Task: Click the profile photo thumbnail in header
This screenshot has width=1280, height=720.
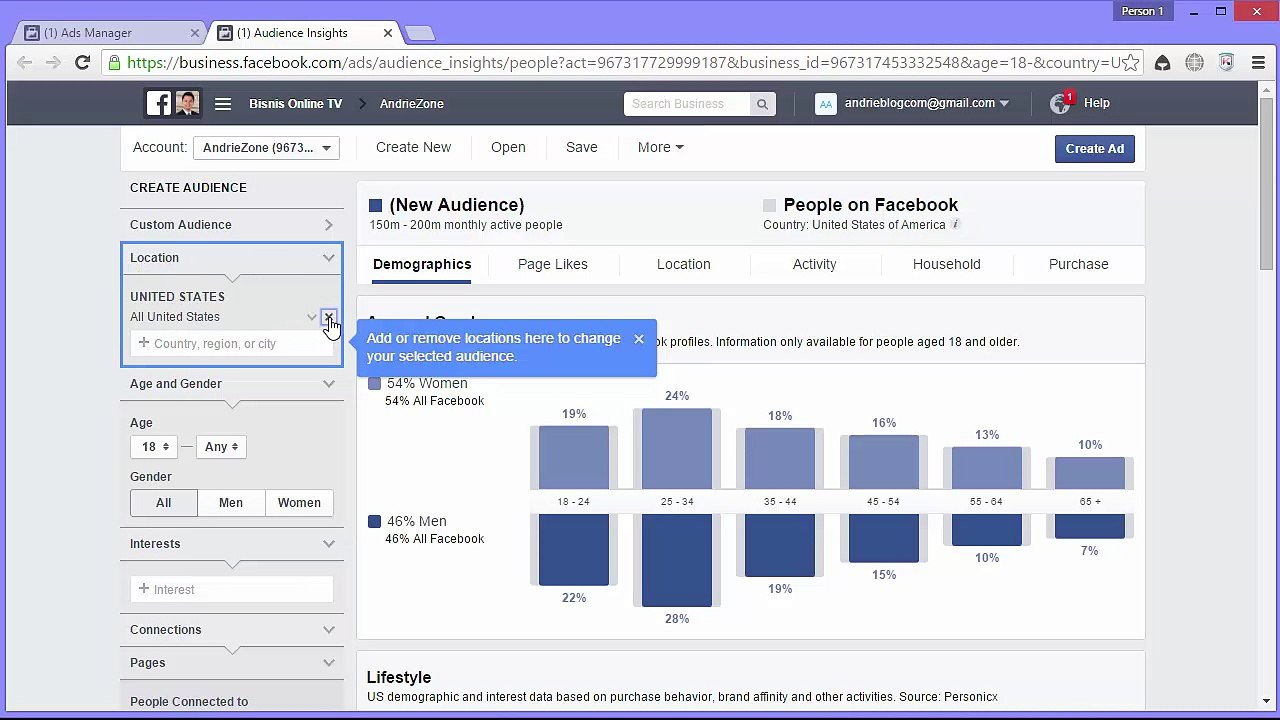Action: pos(187,103)
